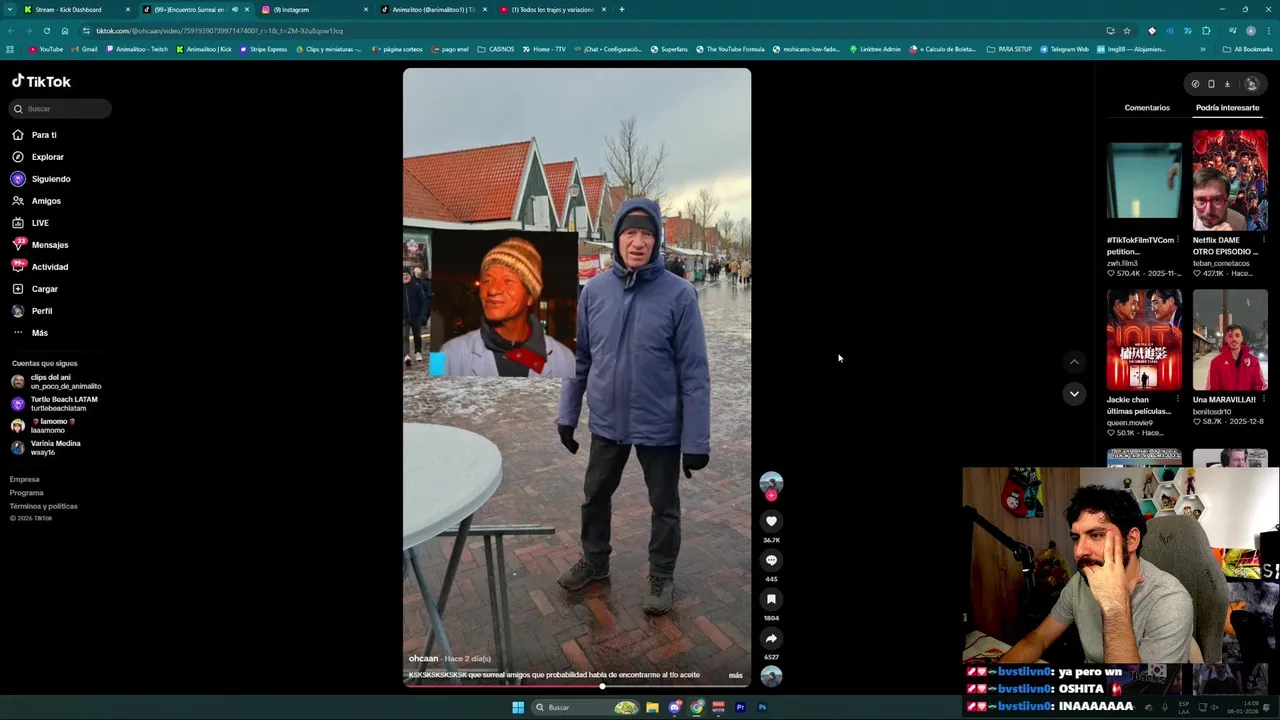Go to previous video arrow
The width and height of the screenshot is (1280, 720).
(x=1074, y=362)
